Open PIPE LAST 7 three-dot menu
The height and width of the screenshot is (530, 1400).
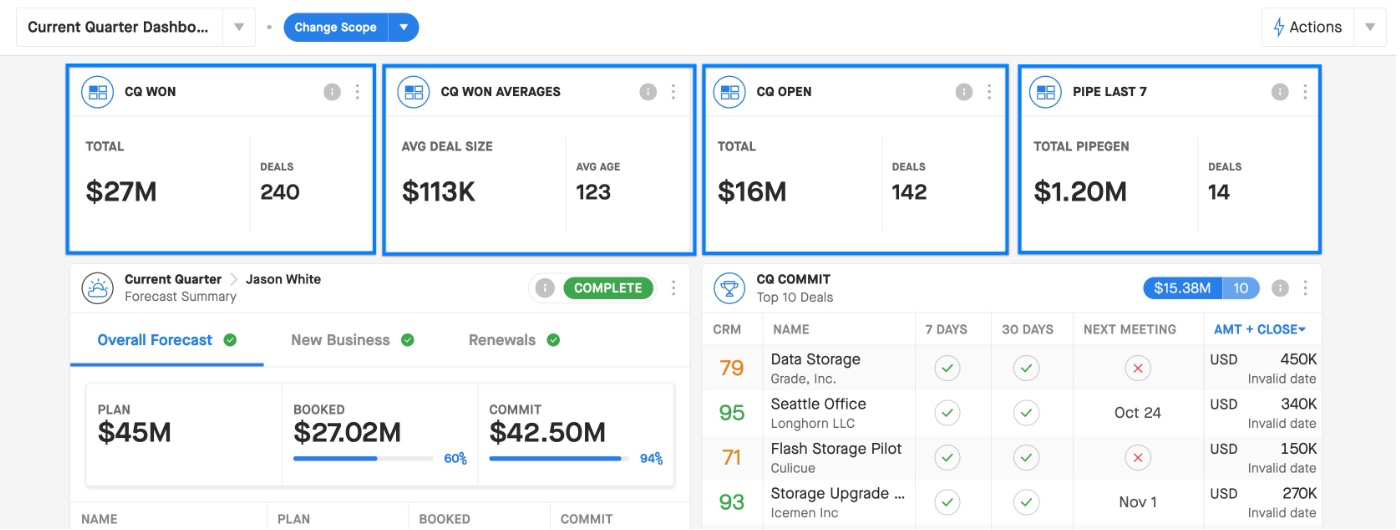pos(1305,92)
